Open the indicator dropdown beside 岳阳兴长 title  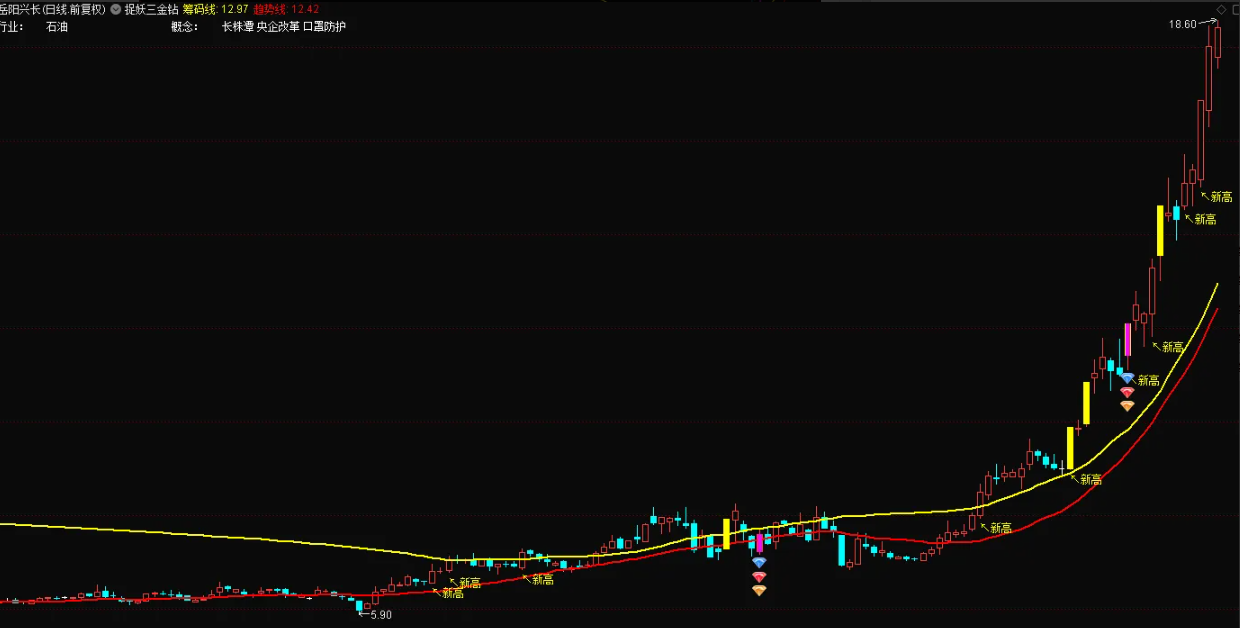115,9
